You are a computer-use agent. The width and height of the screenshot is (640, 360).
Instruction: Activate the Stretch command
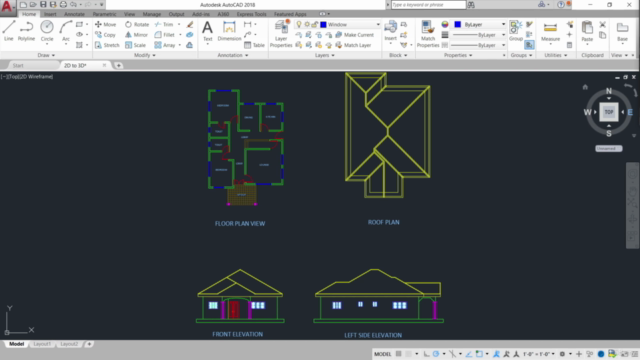point(107,45)
